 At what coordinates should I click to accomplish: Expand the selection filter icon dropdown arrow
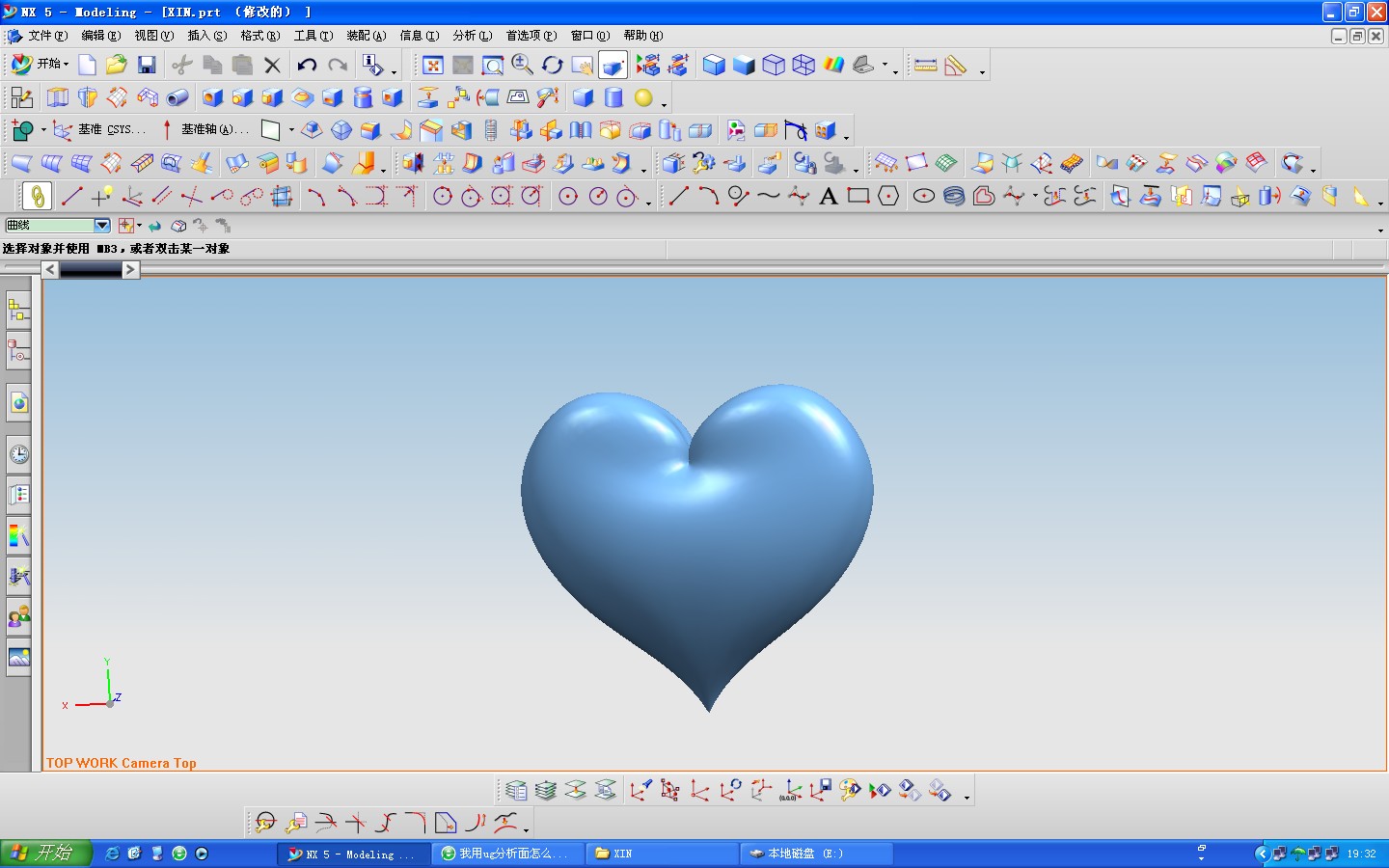tap(140, 226)
